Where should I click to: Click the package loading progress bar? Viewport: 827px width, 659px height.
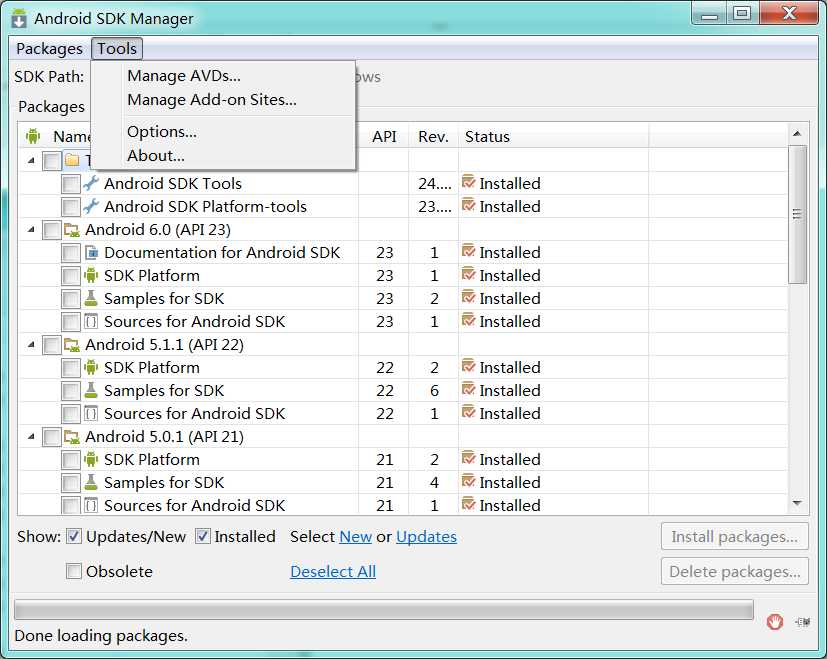click(x=383, y=610)
